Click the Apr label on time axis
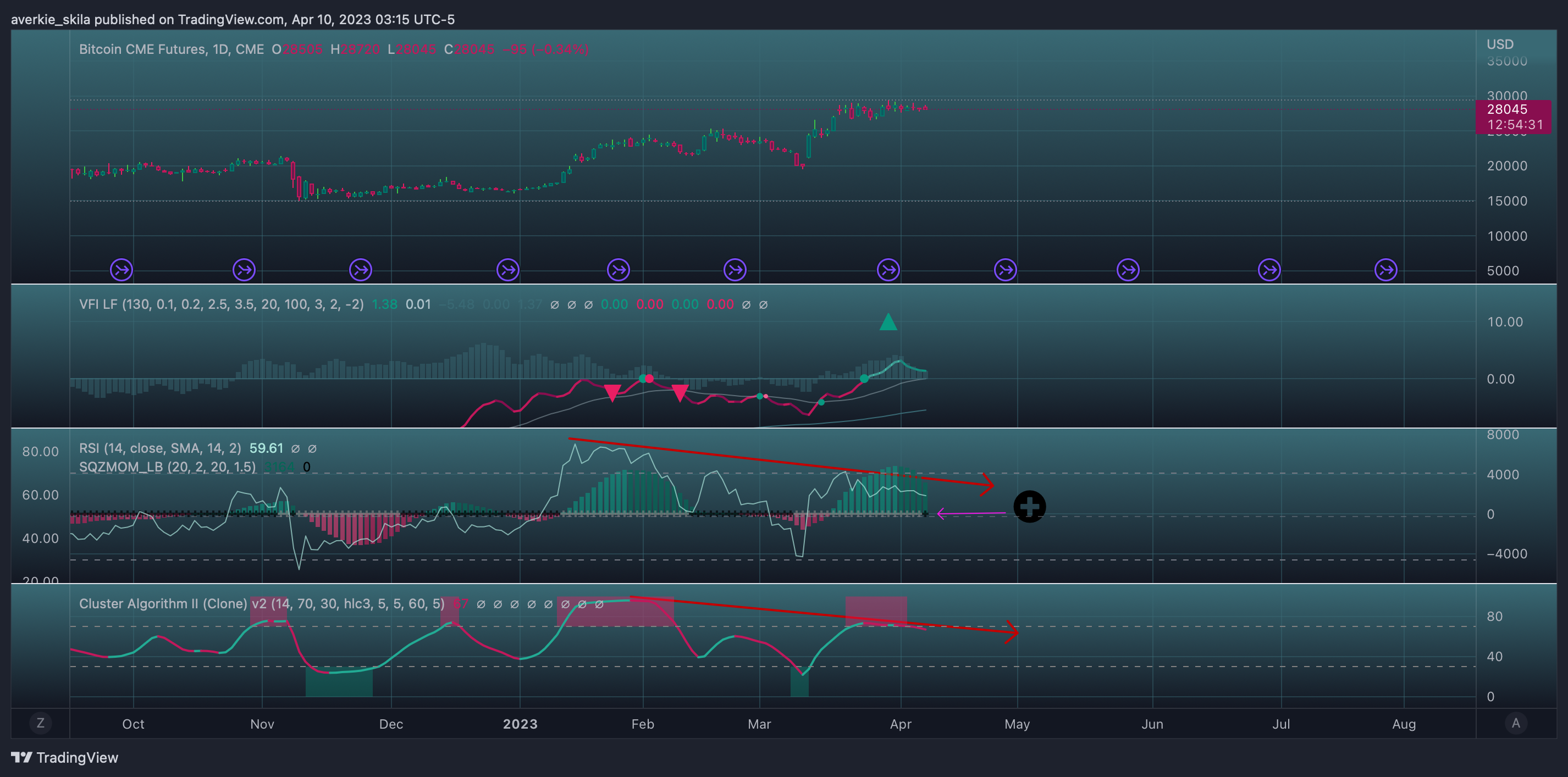Screen dimensions: 1568x777 point(901,724)
